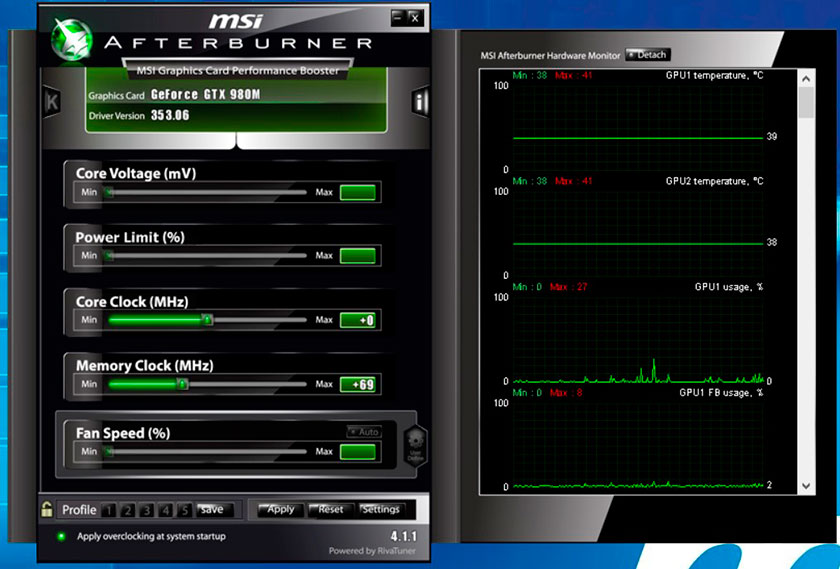Close the Afterburner window
The height and width of the screenshot is (569, 840).
pyautogui.click(x=415, y=18)
